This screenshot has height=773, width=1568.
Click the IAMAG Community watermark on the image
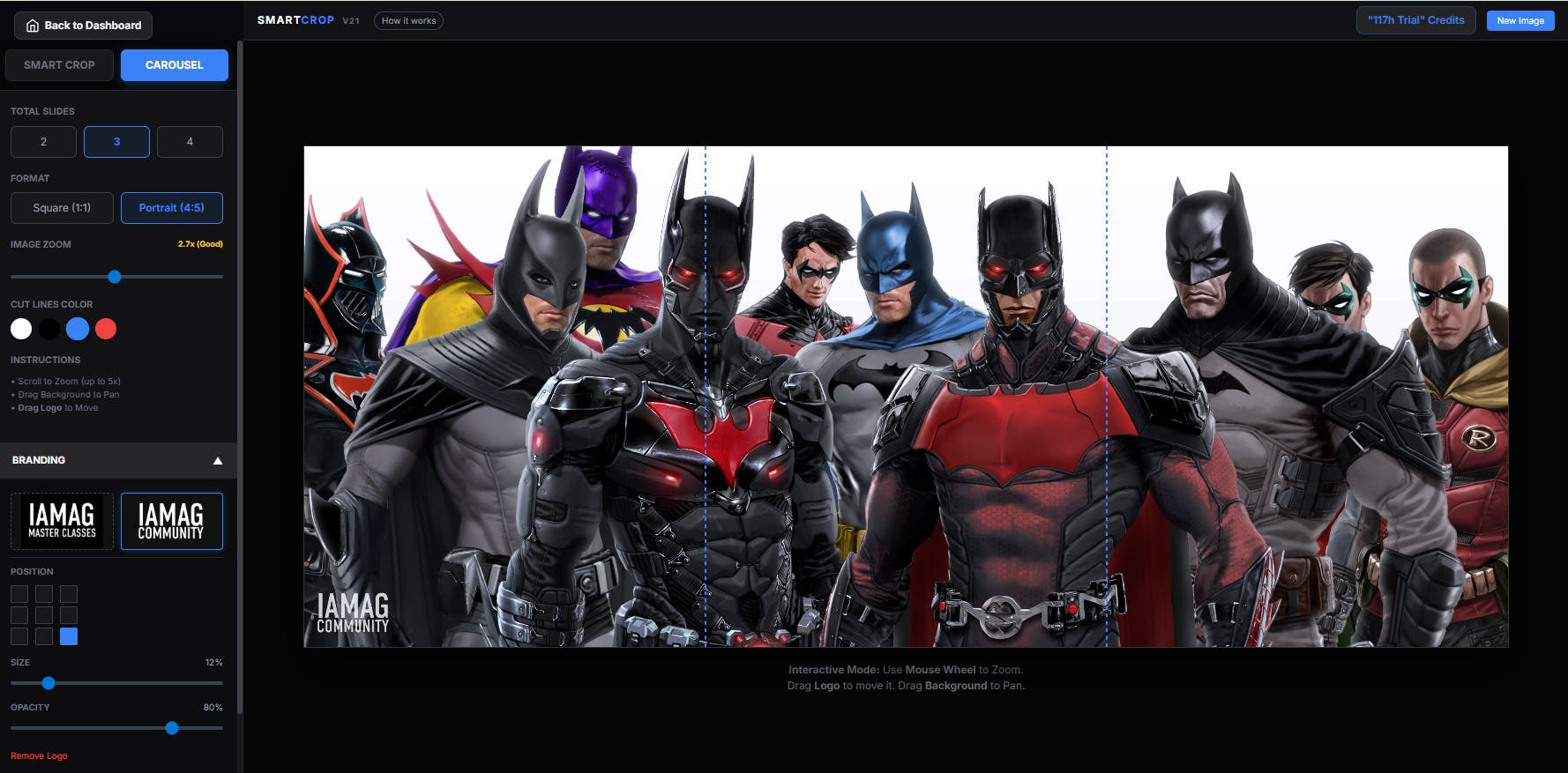[x=353, y=613]
